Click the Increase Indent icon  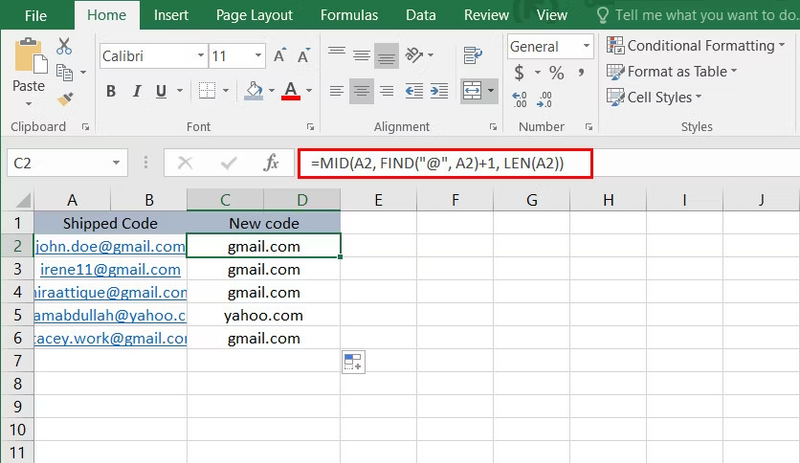pos(439,91)
